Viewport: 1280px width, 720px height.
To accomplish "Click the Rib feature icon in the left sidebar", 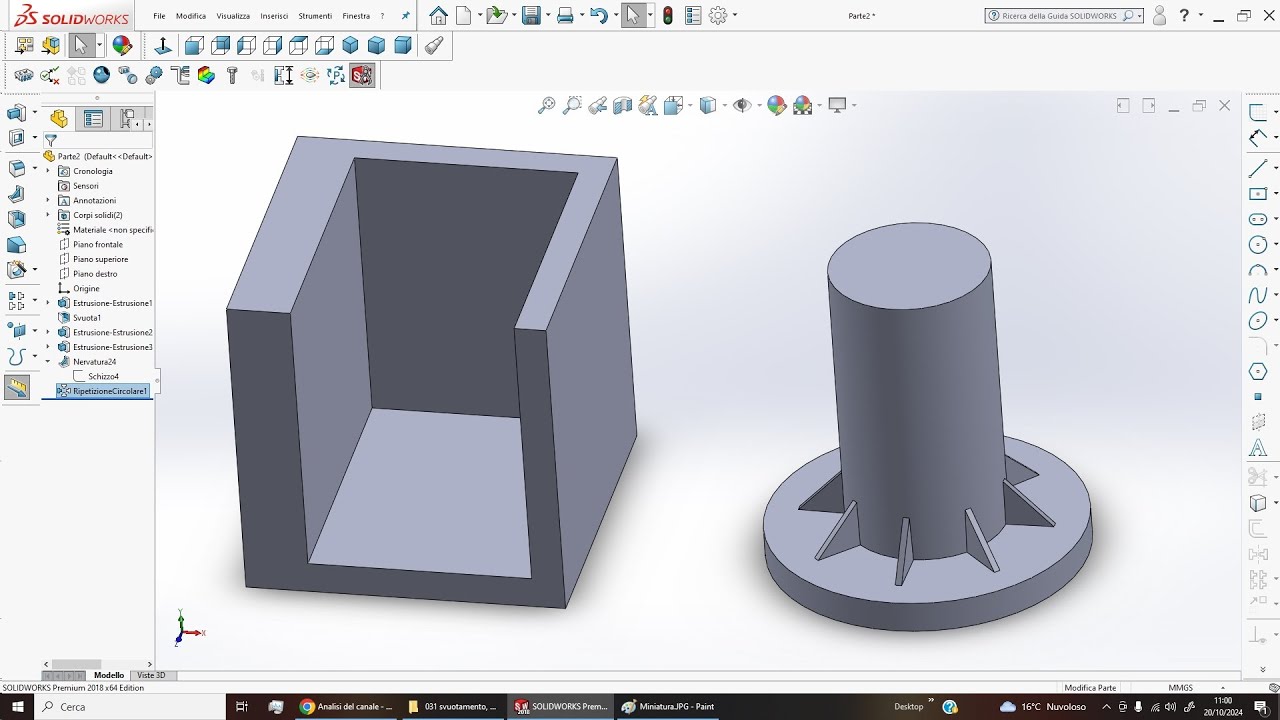I will point(17,194).
